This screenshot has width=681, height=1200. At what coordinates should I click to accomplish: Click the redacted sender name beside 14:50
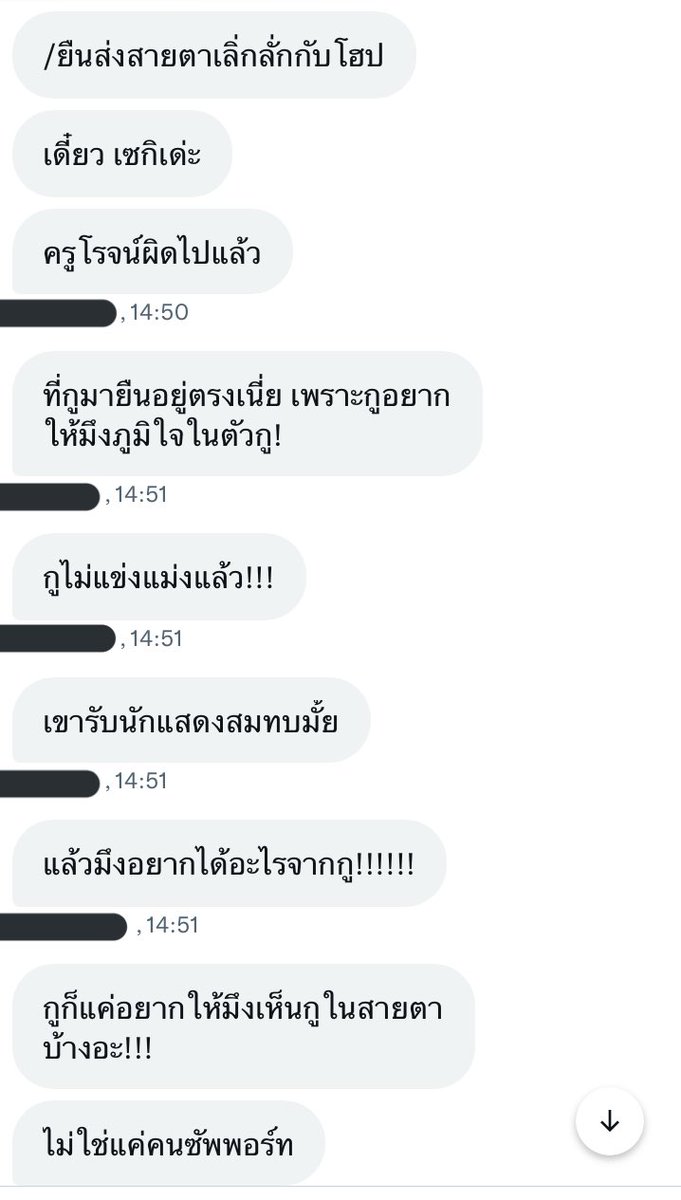tap(58, 313)
